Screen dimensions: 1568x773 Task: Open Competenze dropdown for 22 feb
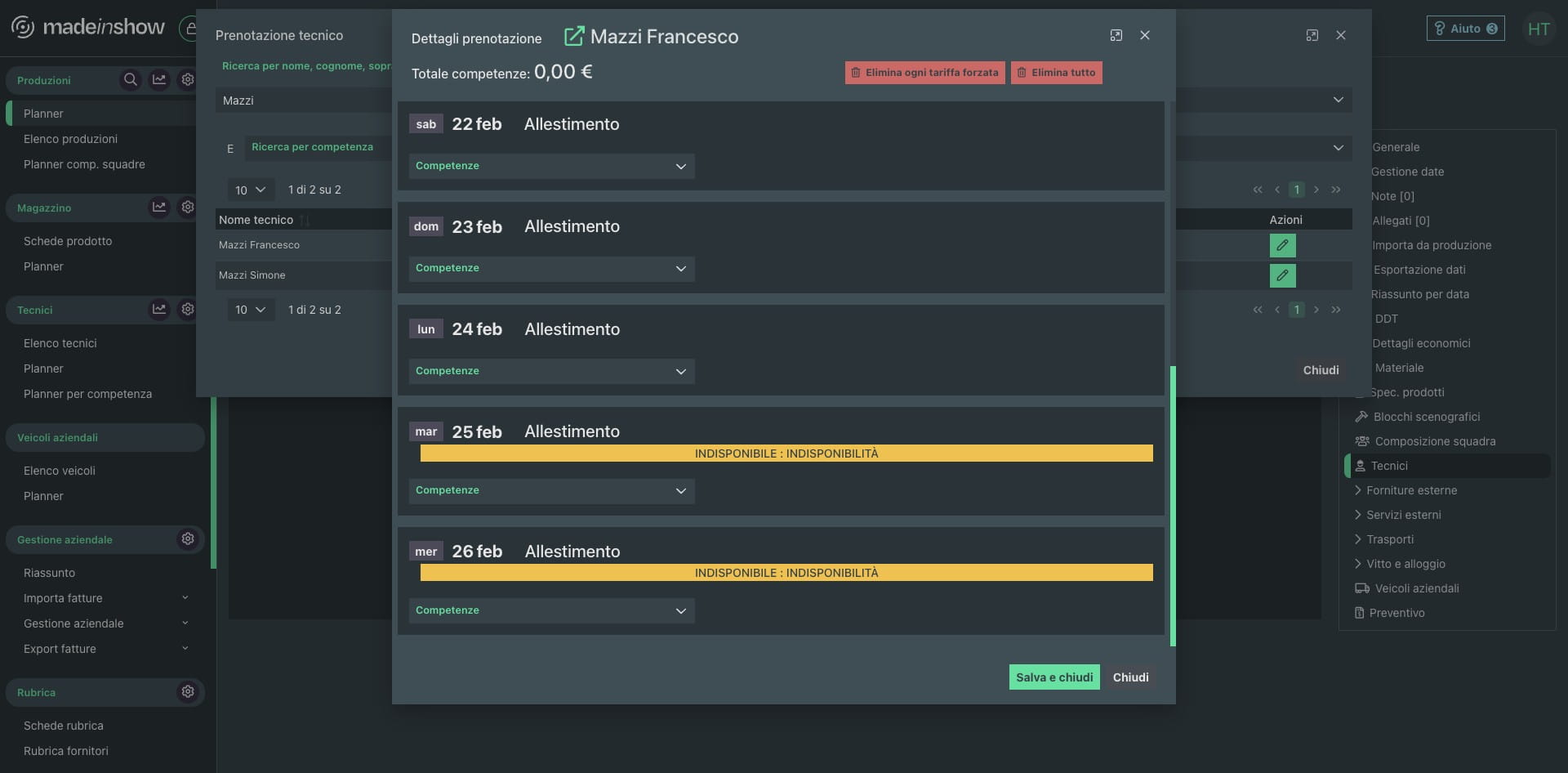pos(551,166)
